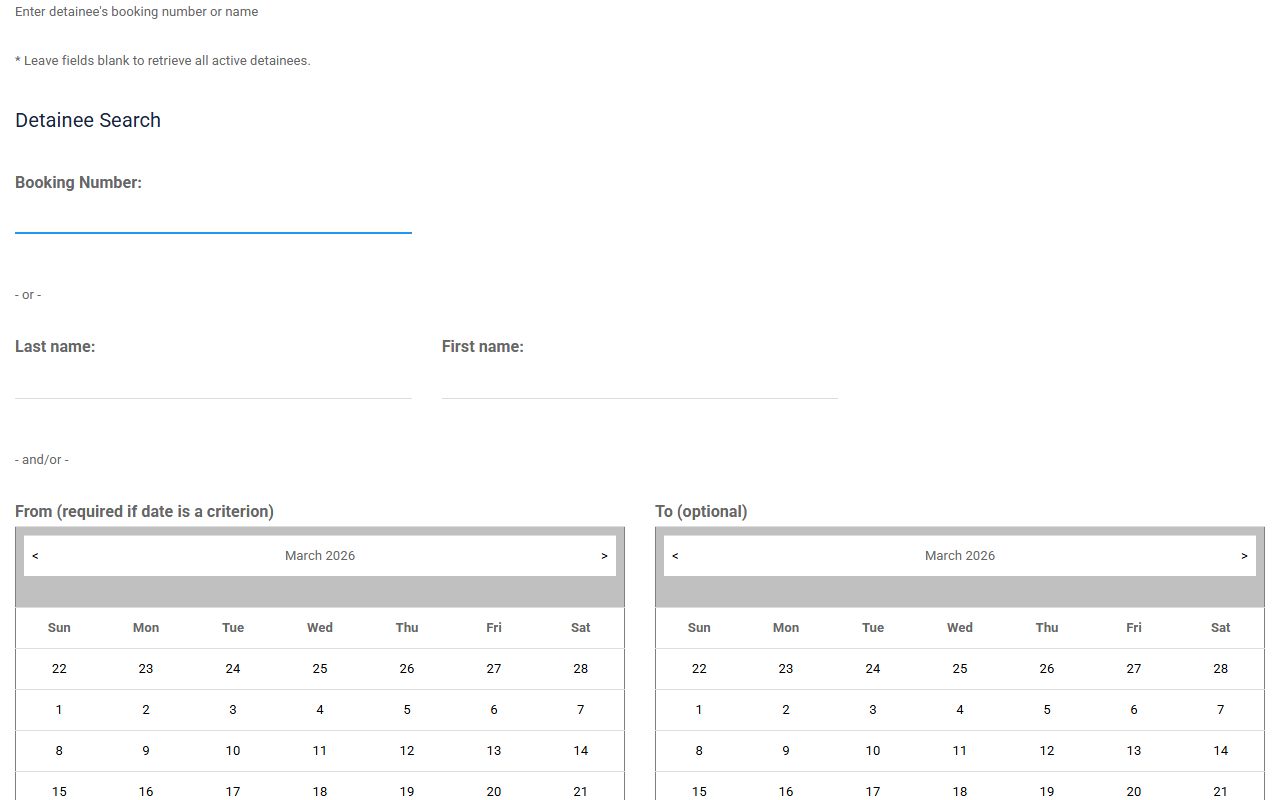
Task: Select date 28 in the To calendar
Action: [1221, 669]
